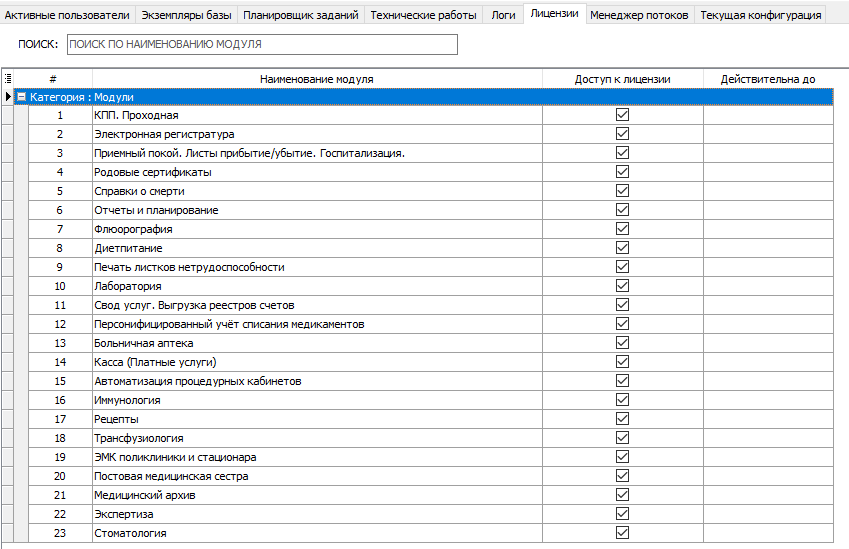Toggle license checkbox for Флюорография
This screenshot has width=849, height=549.
tap(623, 228)
